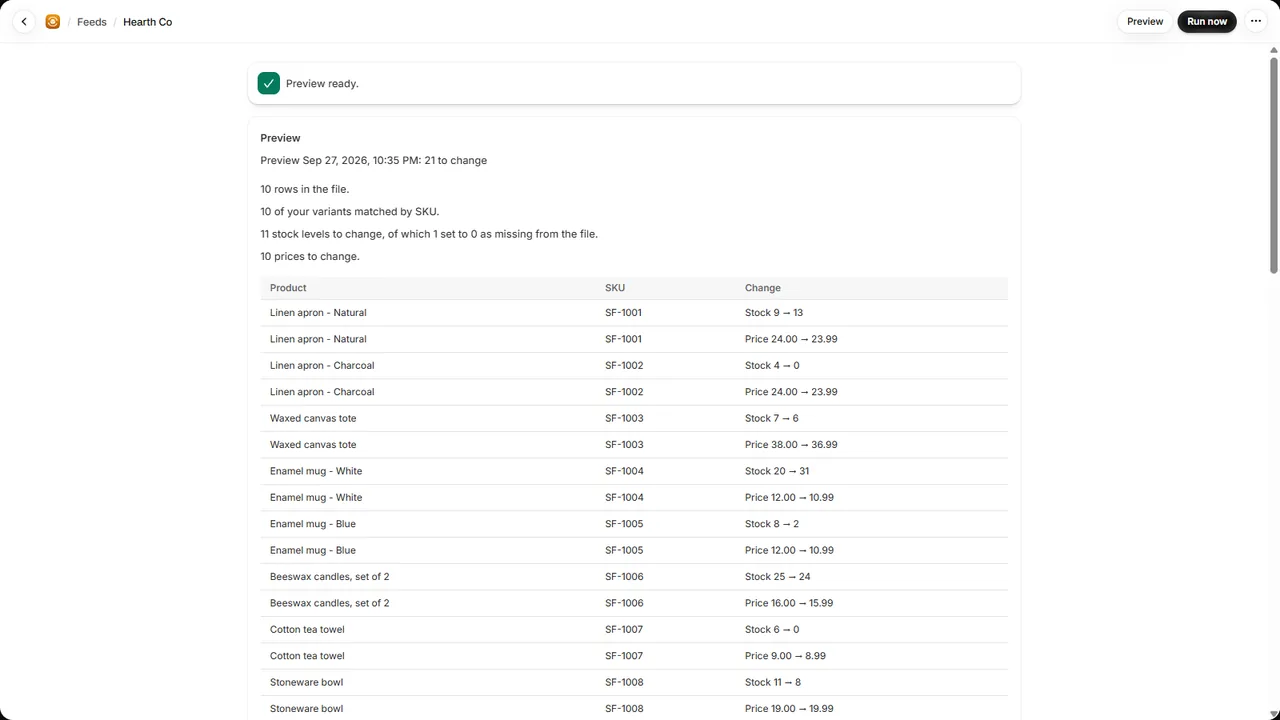Screen dimensions: 1280x720
Task: Click the SKU column header
Action: coord(615,288)
